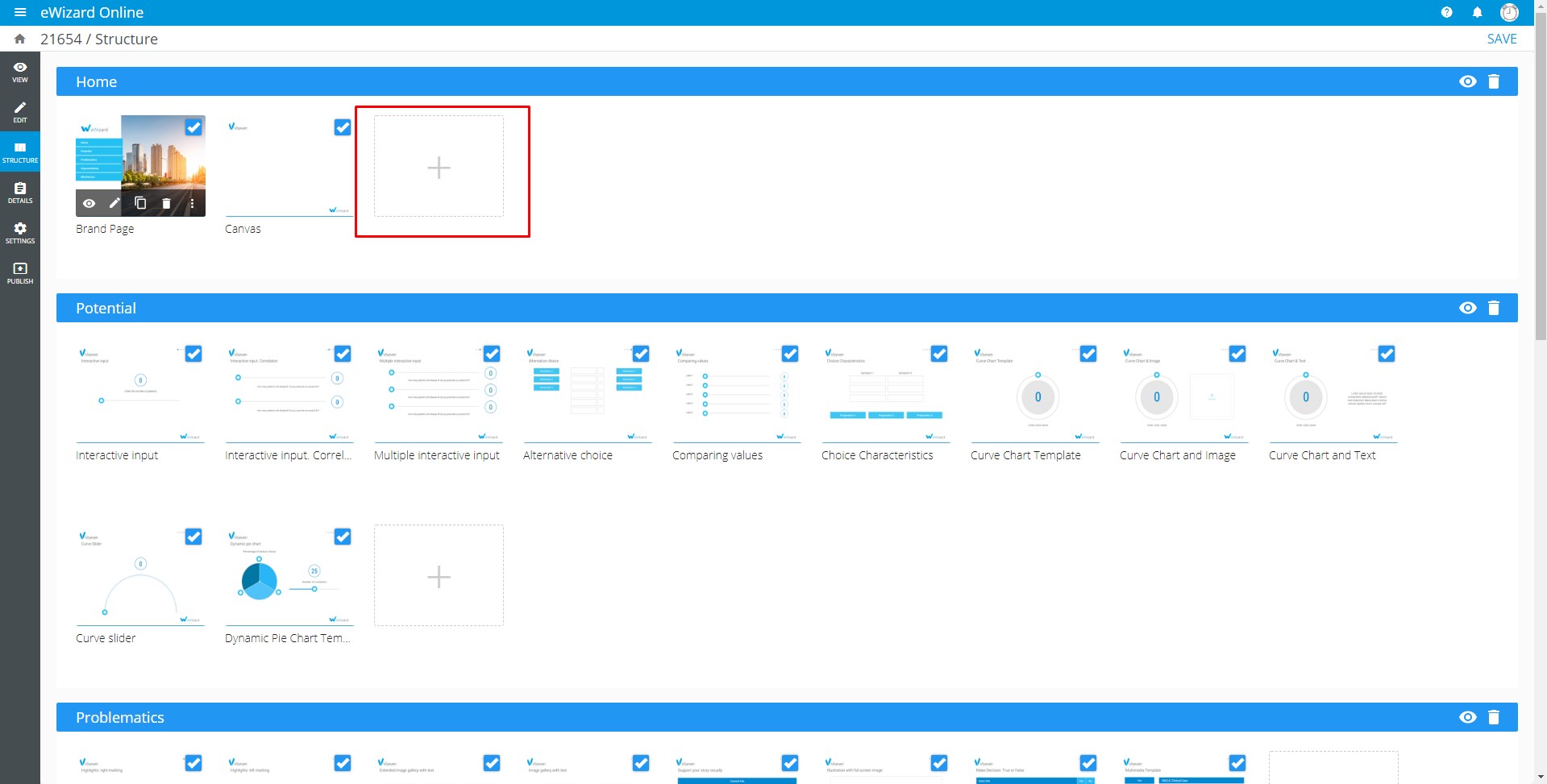Click the pencil edit icon on Brand Page
Viewport: 1547px width, 784px height.
point(114,203)
